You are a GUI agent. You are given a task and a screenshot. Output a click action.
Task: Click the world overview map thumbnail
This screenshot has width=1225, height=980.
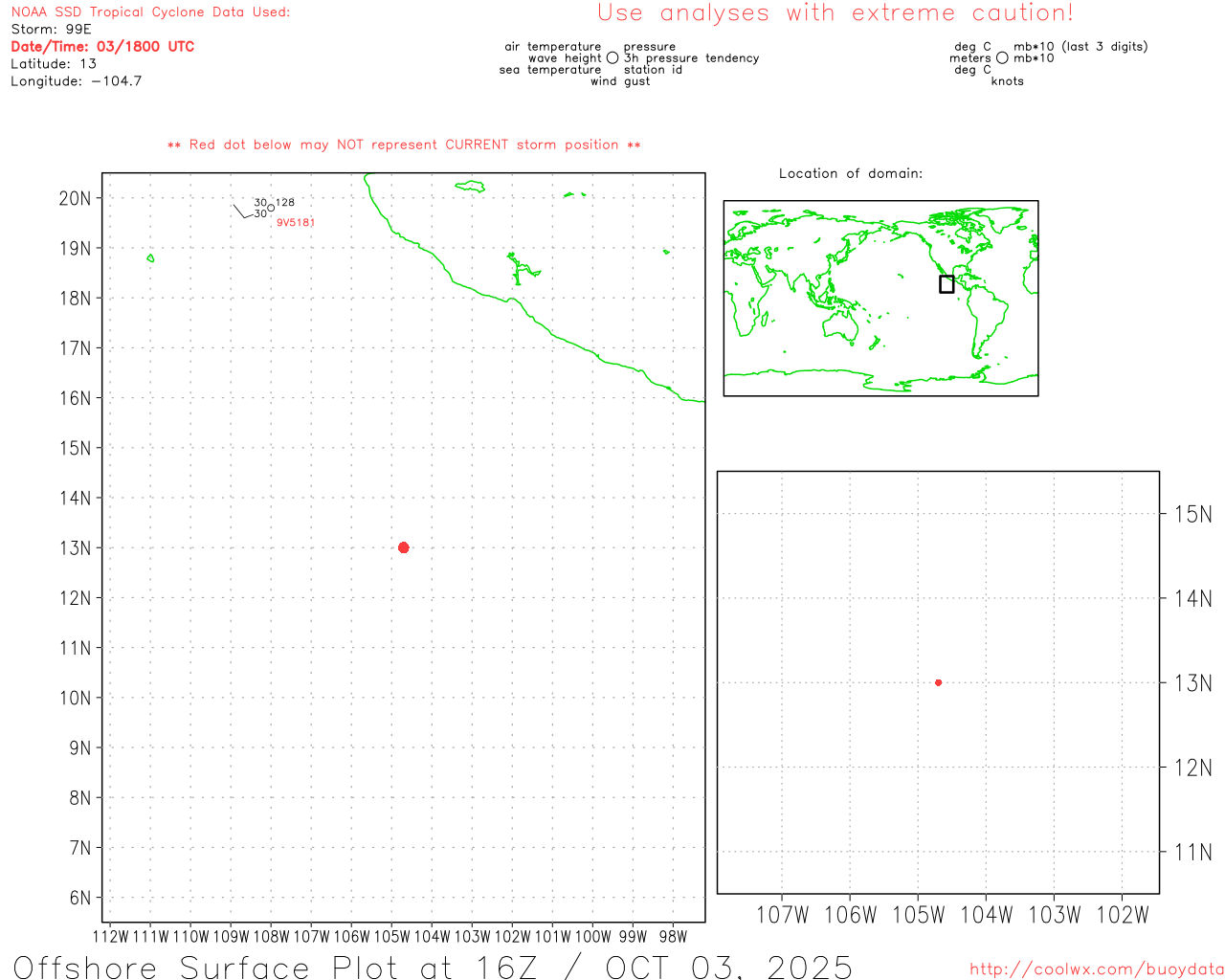[880, 299]
